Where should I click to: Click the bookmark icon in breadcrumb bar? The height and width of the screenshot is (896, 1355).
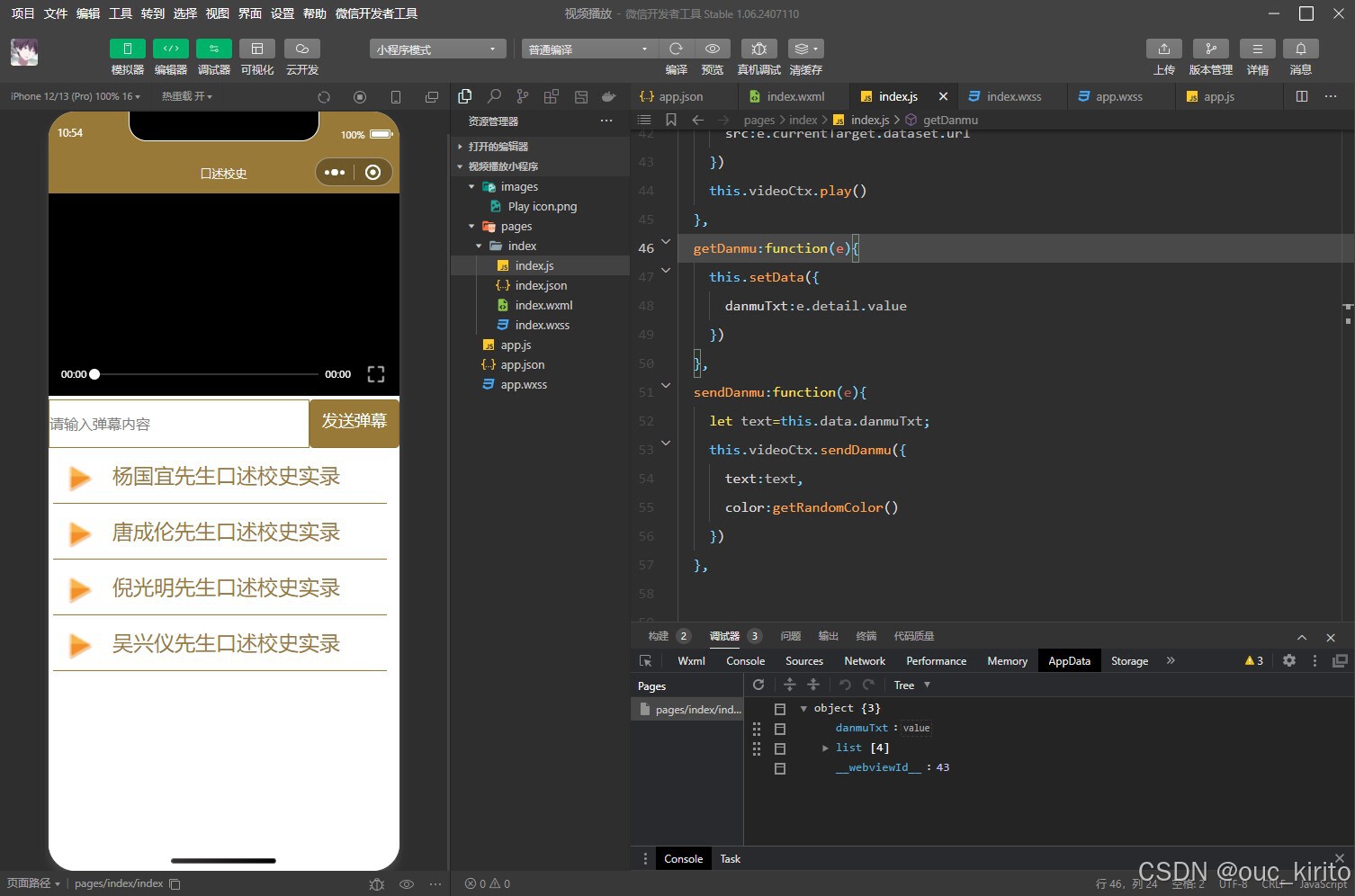coord(671,120)
